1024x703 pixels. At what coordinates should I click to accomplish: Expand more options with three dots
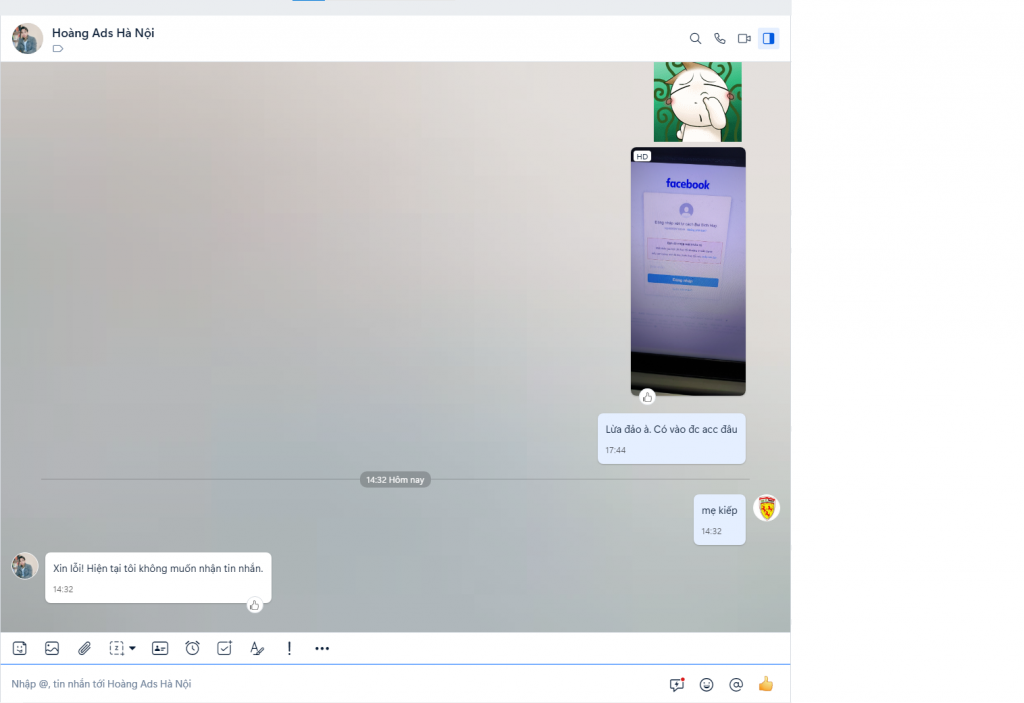point(322,648)
